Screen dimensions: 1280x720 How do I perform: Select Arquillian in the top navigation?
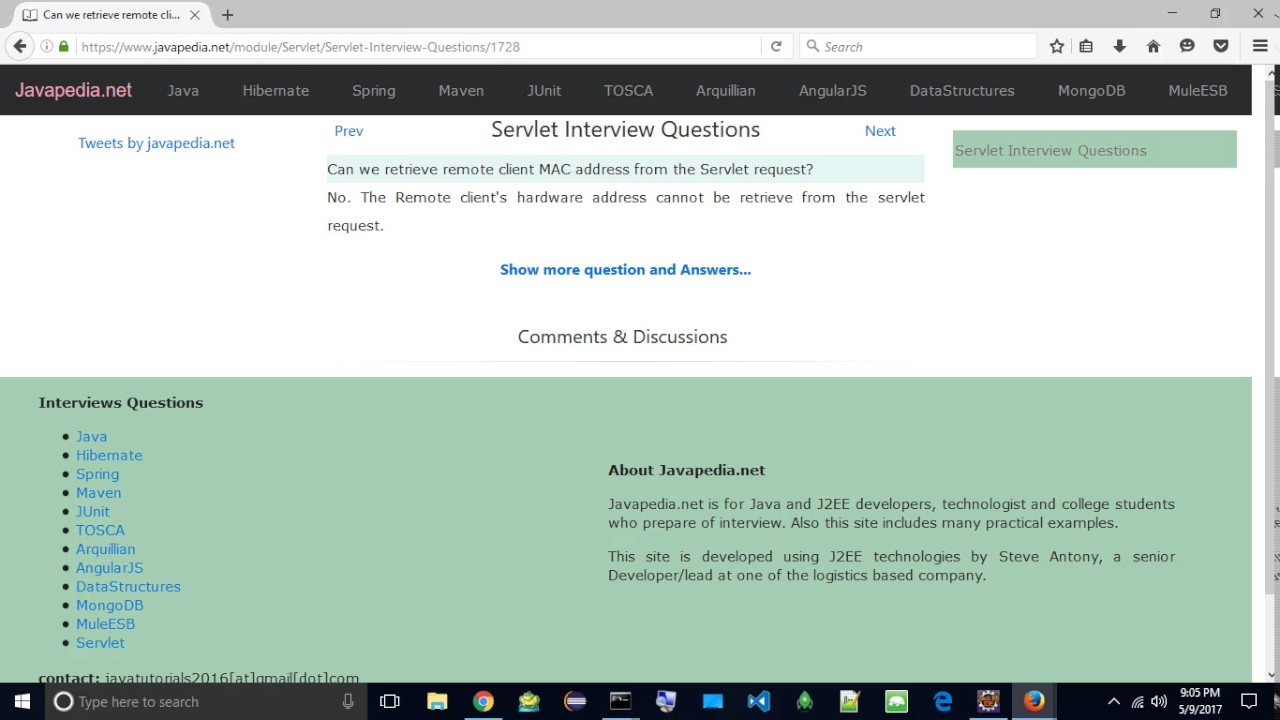(726, 90)
